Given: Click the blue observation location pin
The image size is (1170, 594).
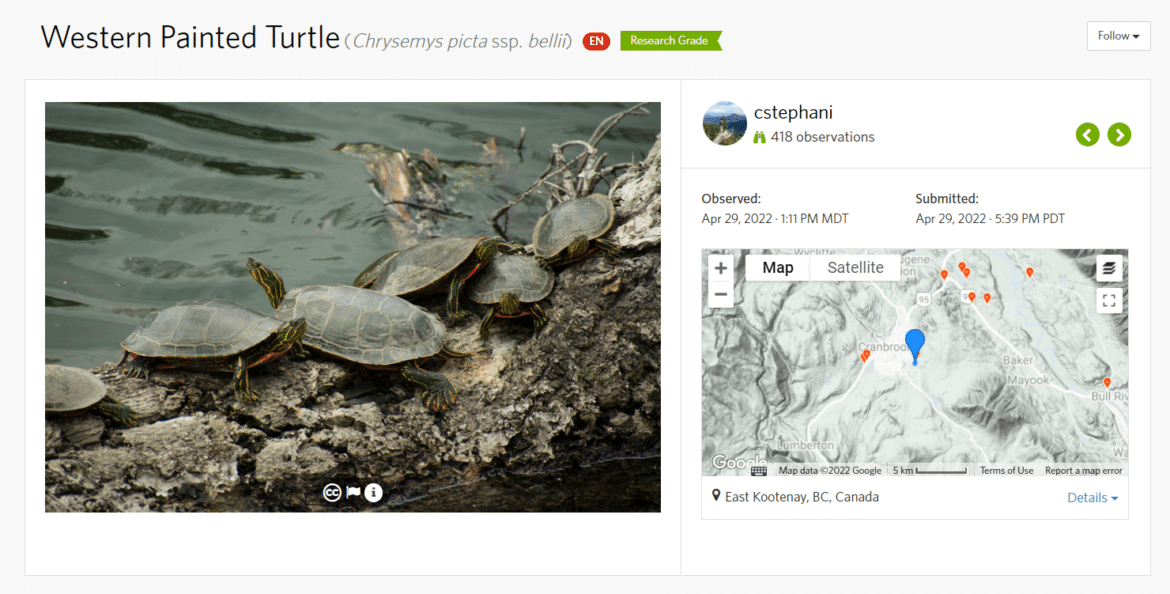Looking at the screenshot, I should 914,344.
